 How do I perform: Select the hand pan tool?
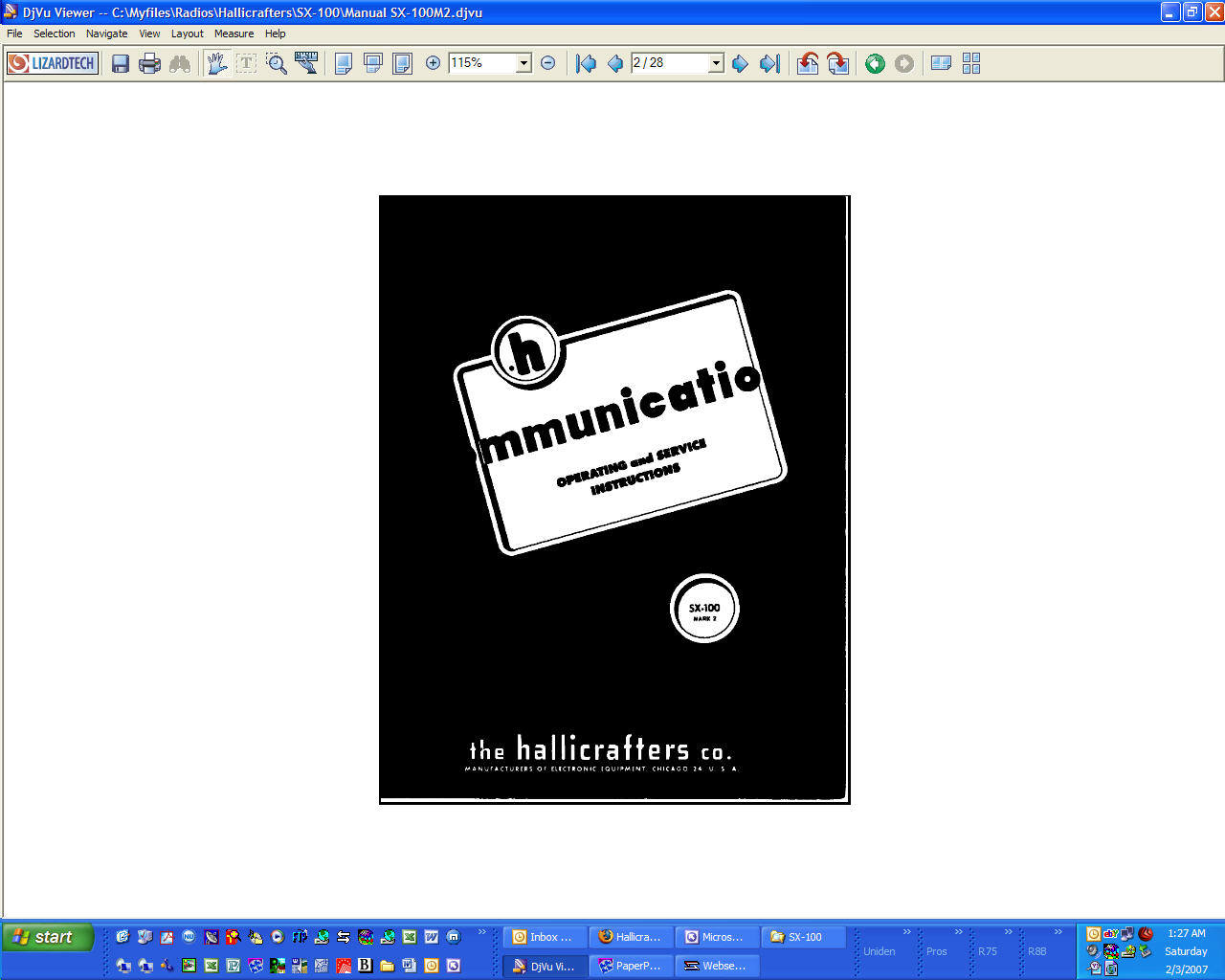point(217,63)
